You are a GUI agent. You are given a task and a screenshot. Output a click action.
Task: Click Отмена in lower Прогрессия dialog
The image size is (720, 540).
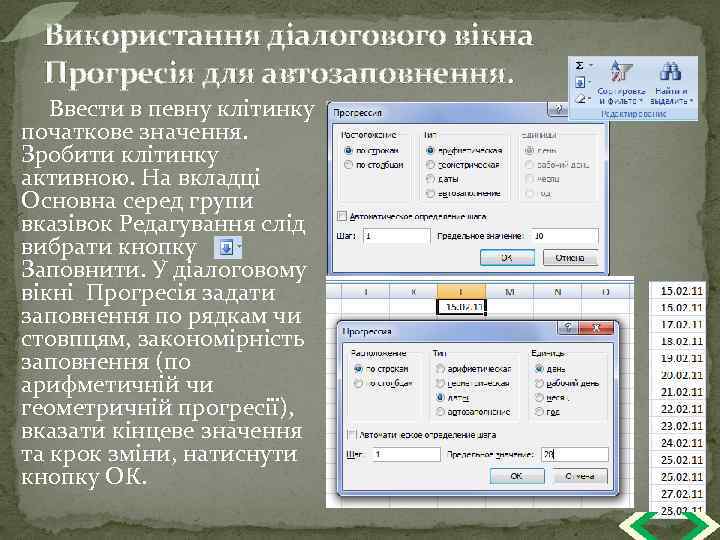tap(580, 476)
